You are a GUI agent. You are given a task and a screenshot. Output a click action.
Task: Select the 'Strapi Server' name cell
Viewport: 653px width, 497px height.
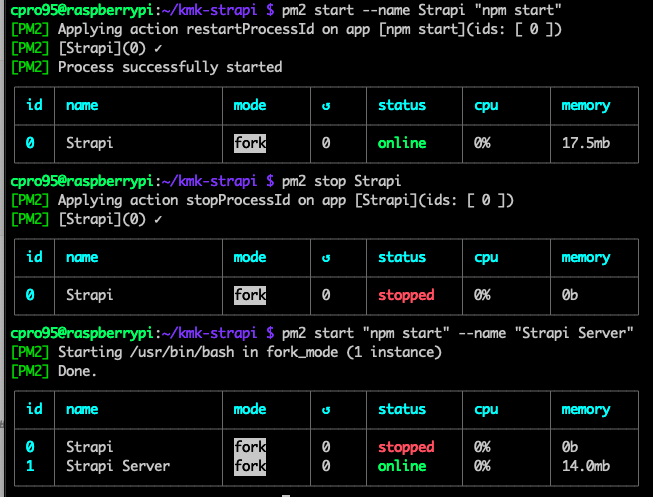pyautogui.click(x=118, y=466)
